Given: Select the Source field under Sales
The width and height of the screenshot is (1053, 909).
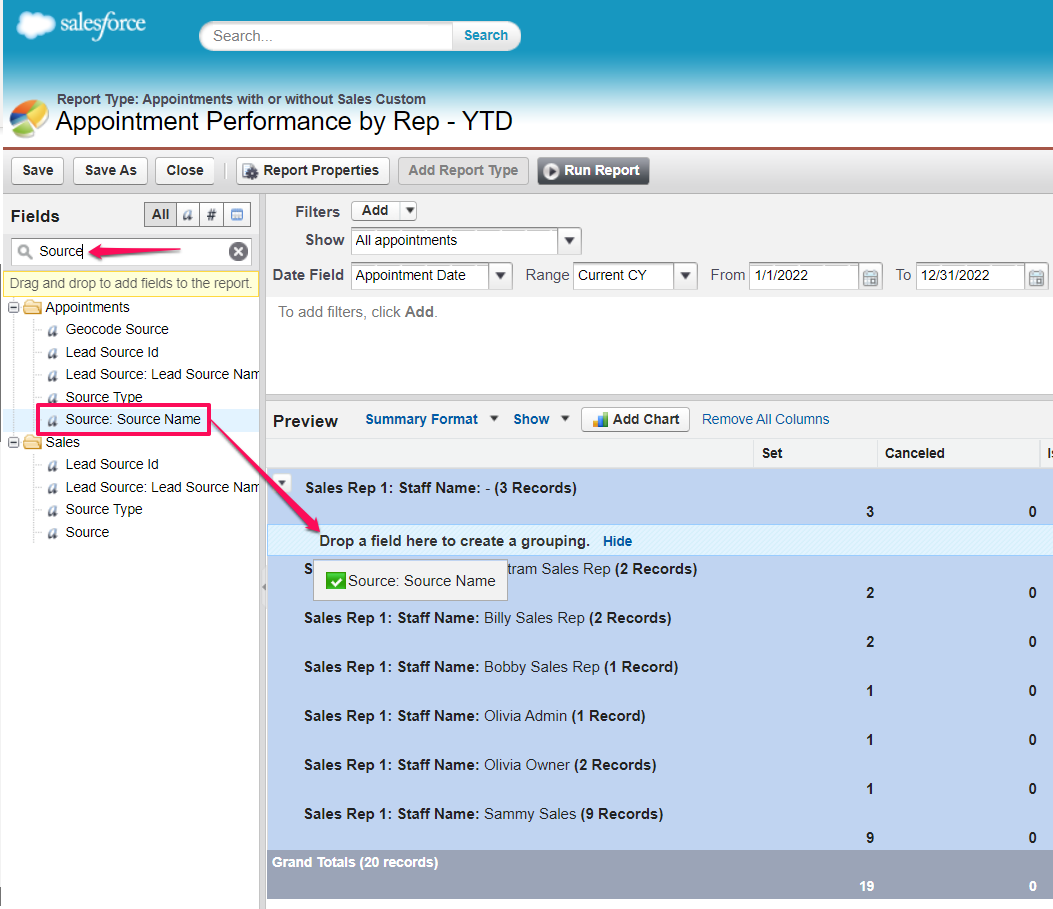Looking at the screenshot, I should coord(87,532).
